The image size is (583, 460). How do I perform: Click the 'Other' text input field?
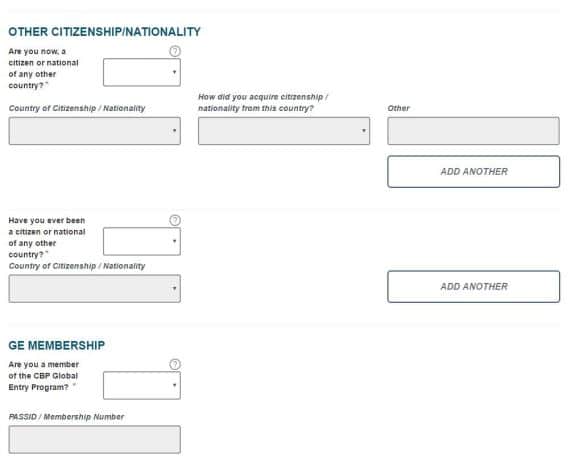pos(473,131)
